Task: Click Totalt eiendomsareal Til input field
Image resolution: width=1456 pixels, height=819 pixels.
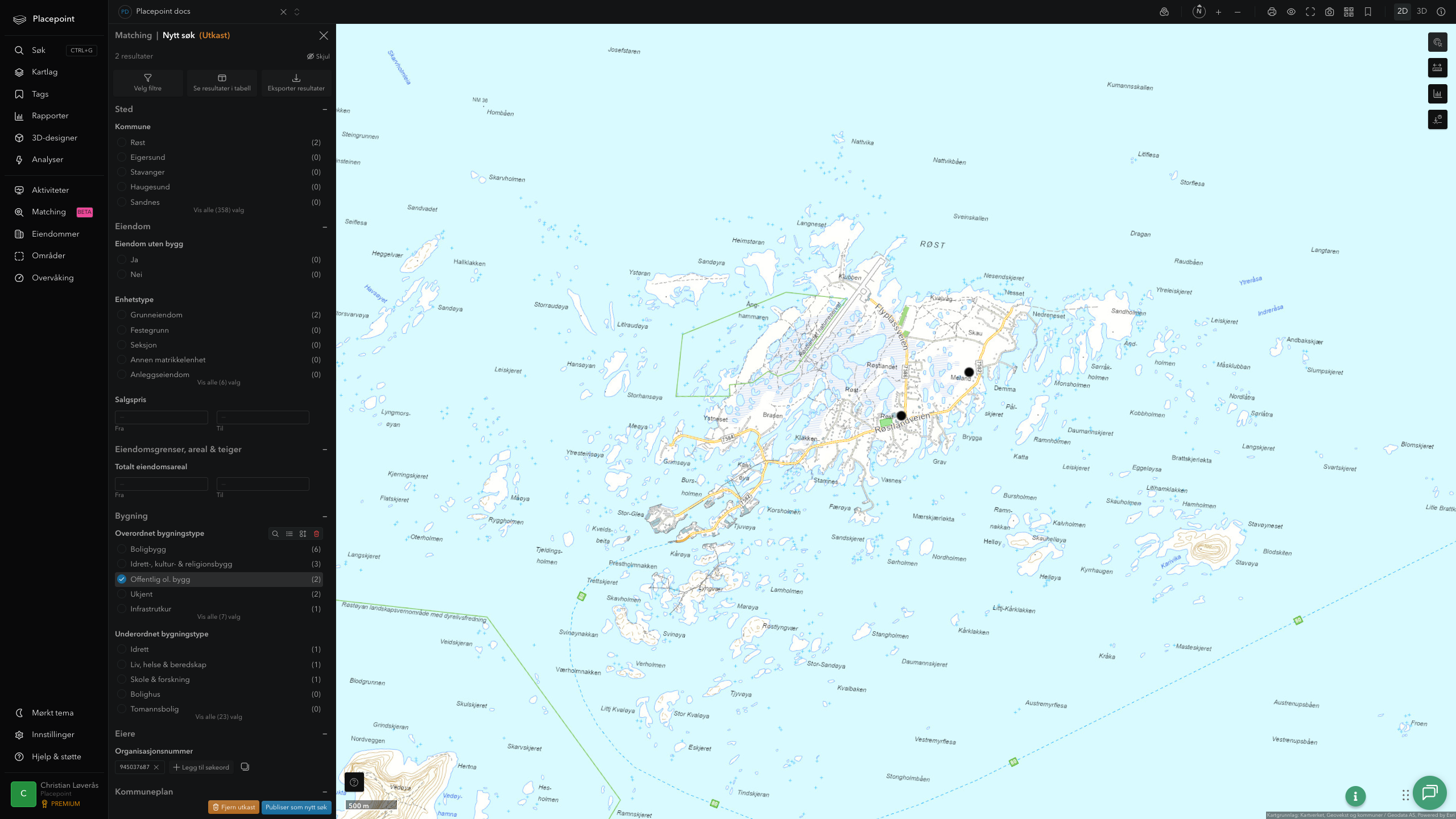Action: 263,484
